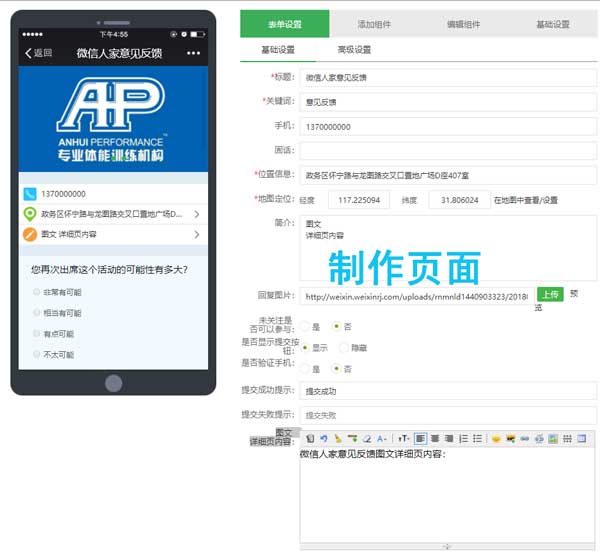Switch to the 添加组件 tab
The height and width of the screenshot is (553, 600).
374,24
